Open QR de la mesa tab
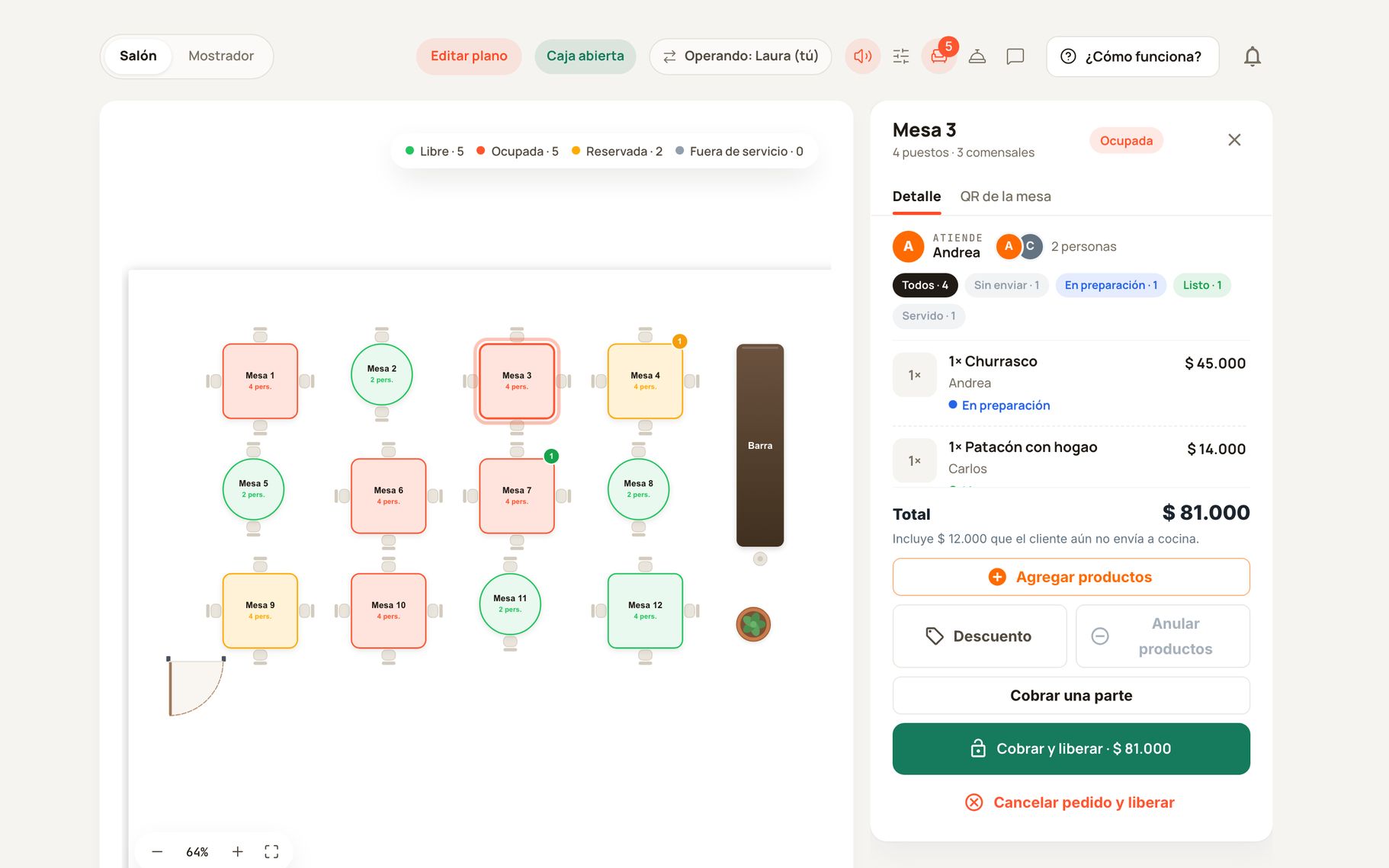 [x=1006, y=197]
